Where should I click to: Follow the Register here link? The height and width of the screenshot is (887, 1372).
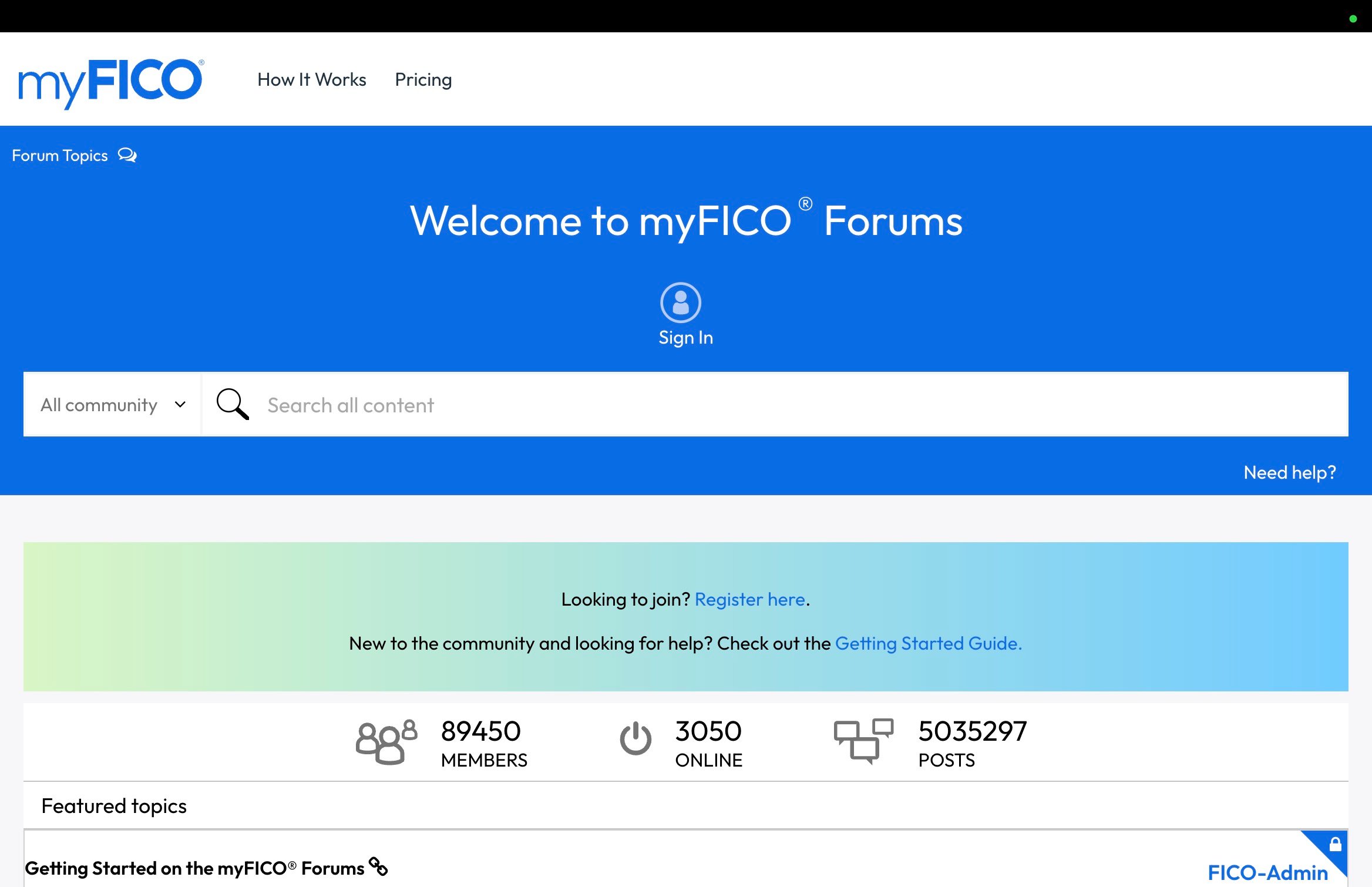pyautogui.click(x=750, y=599)
